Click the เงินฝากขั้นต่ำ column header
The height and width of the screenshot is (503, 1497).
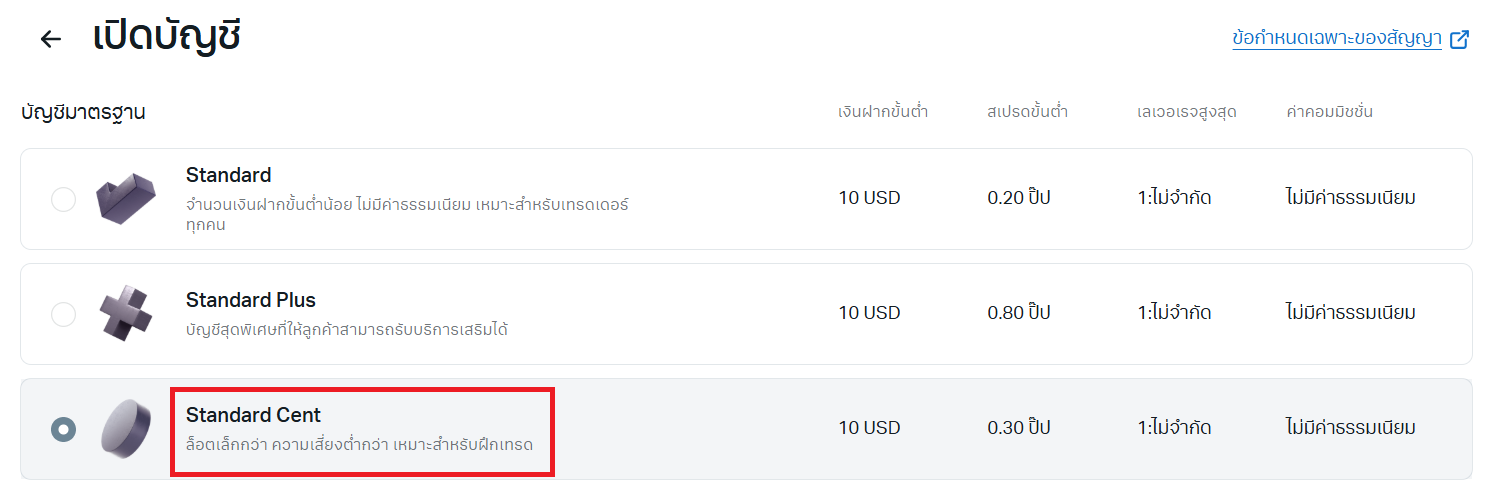883,112
